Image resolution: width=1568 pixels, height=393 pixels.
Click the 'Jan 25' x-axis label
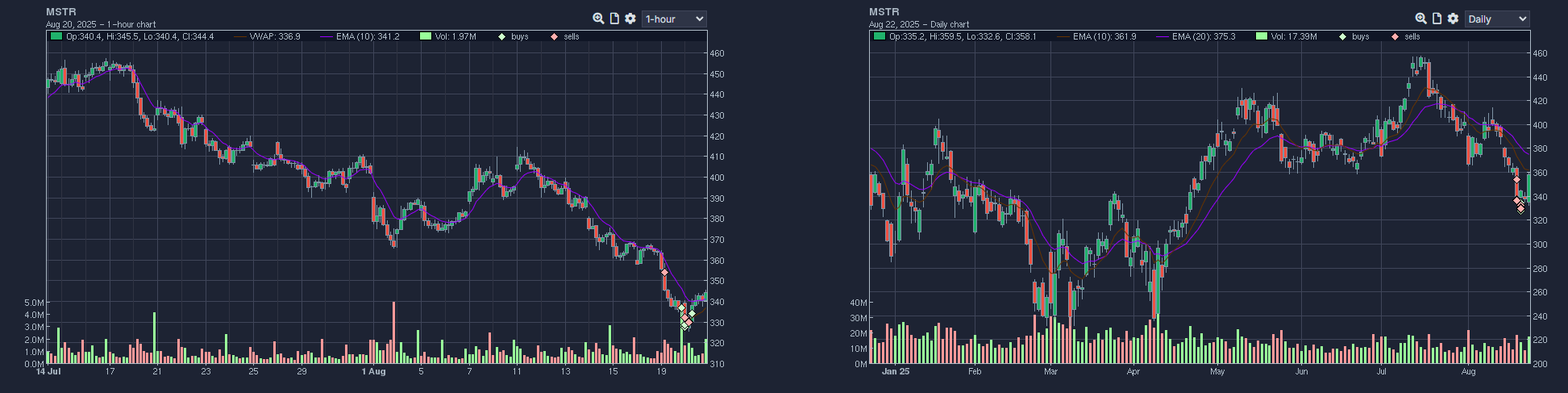coord(896,372)
